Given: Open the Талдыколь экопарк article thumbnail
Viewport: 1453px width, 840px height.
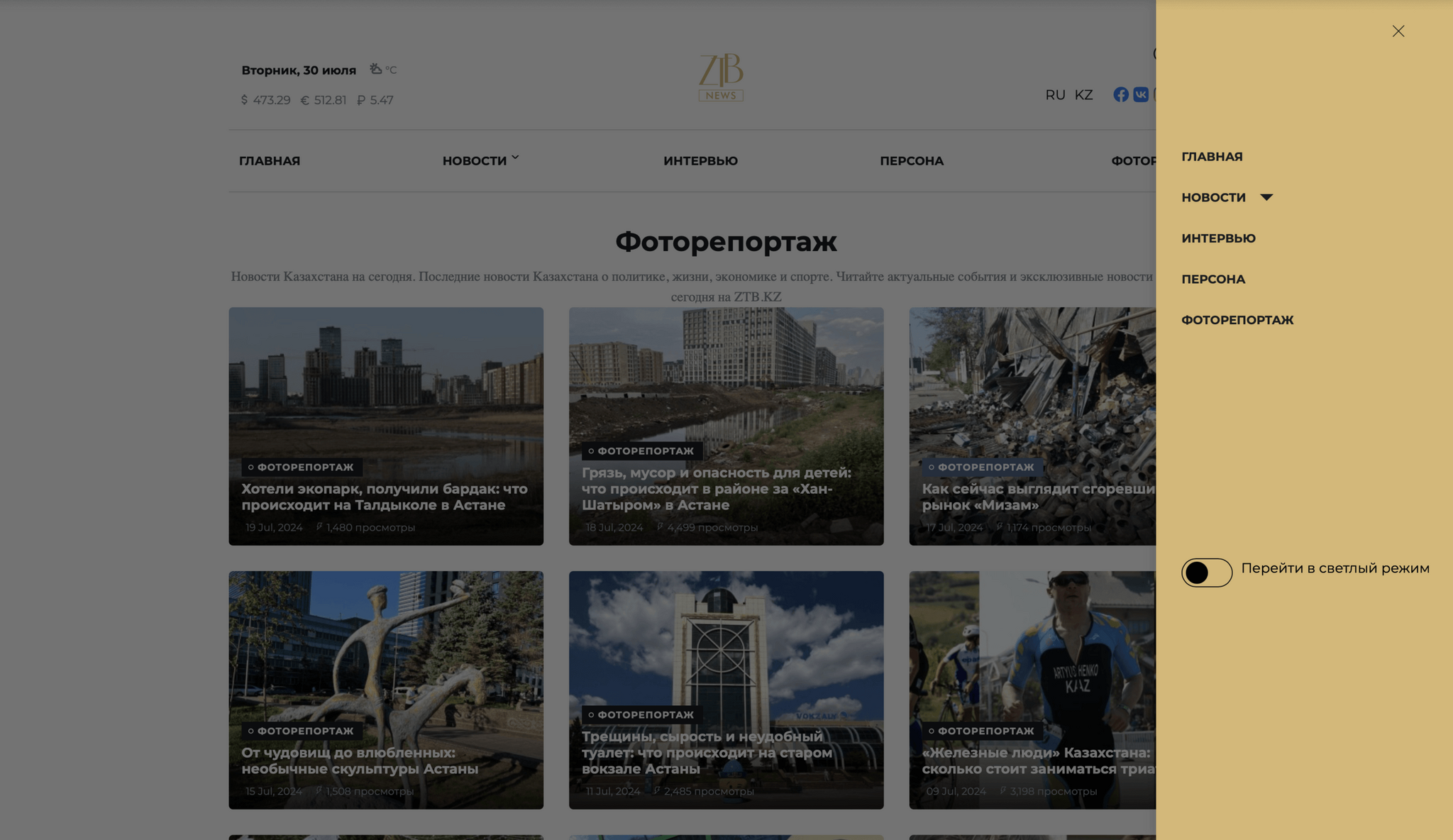Looking at the screenshot, I should pyautogui.click(x=386, y=426).
